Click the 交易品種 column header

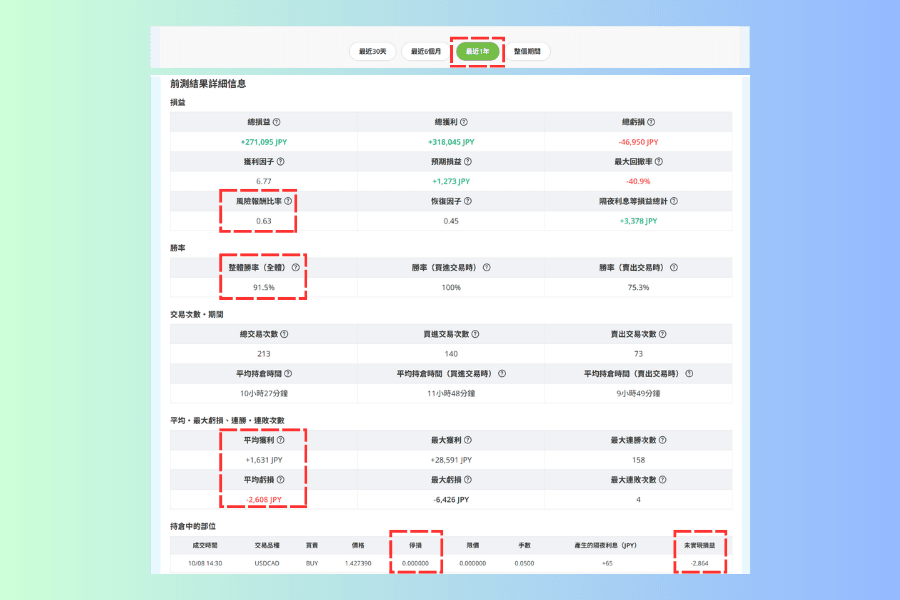(267, 545)
